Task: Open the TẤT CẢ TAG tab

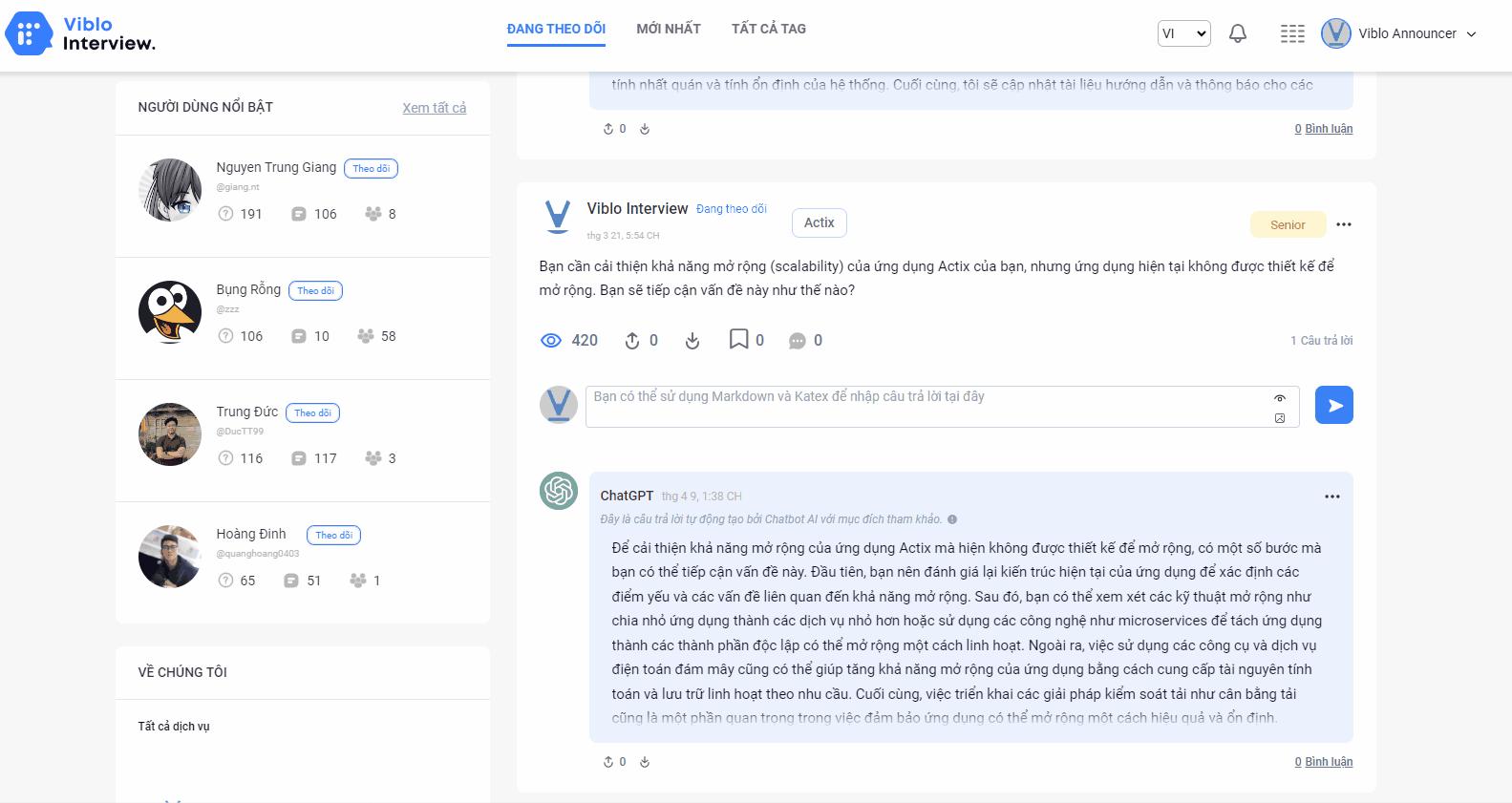Action: tap(769, 29)
